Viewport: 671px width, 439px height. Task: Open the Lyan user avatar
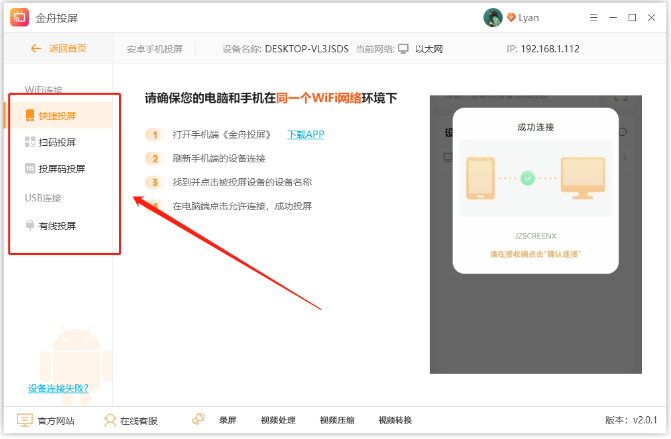(493, 18)
